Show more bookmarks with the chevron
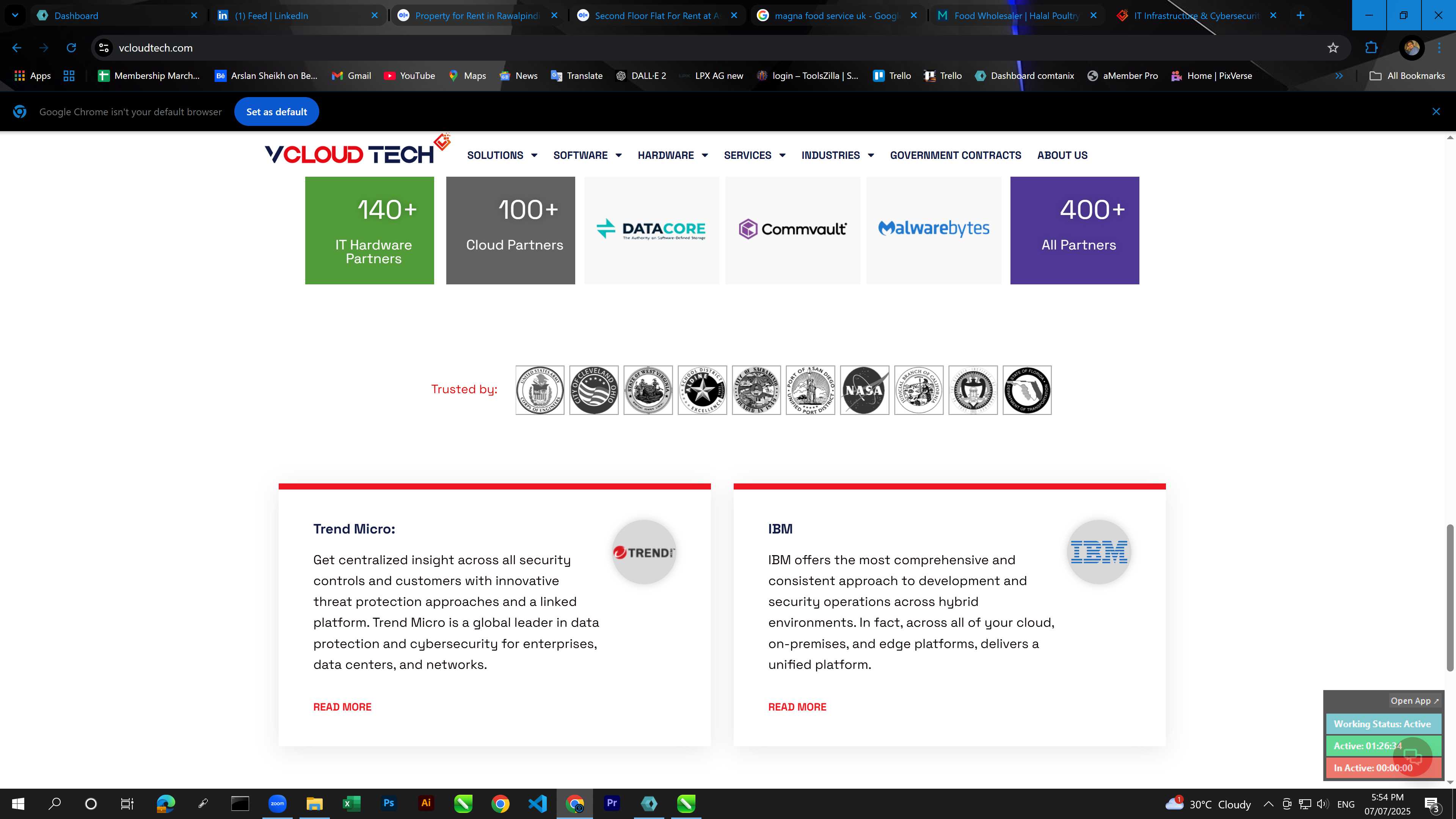 pyautogui.click(x=1338, y=76)
